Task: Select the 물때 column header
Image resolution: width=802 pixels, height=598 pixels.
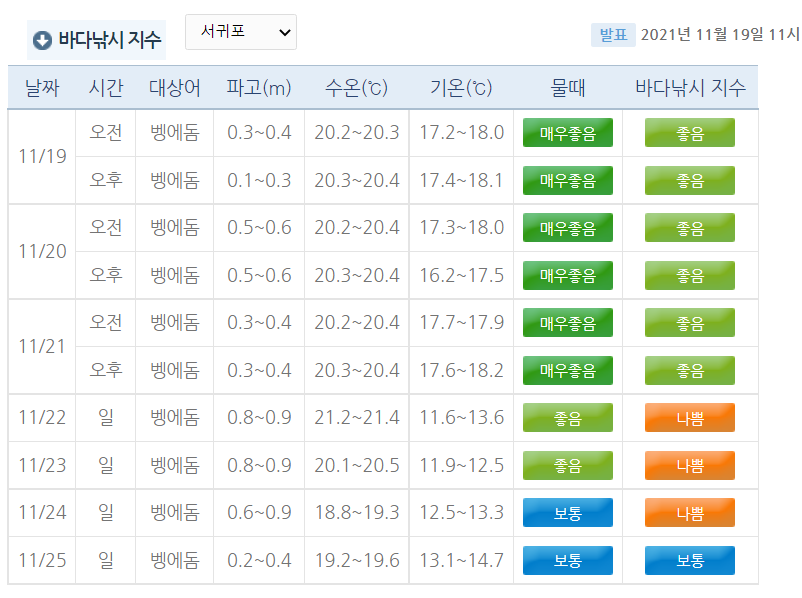Action: pyautogui.click(x=568, y=87)
